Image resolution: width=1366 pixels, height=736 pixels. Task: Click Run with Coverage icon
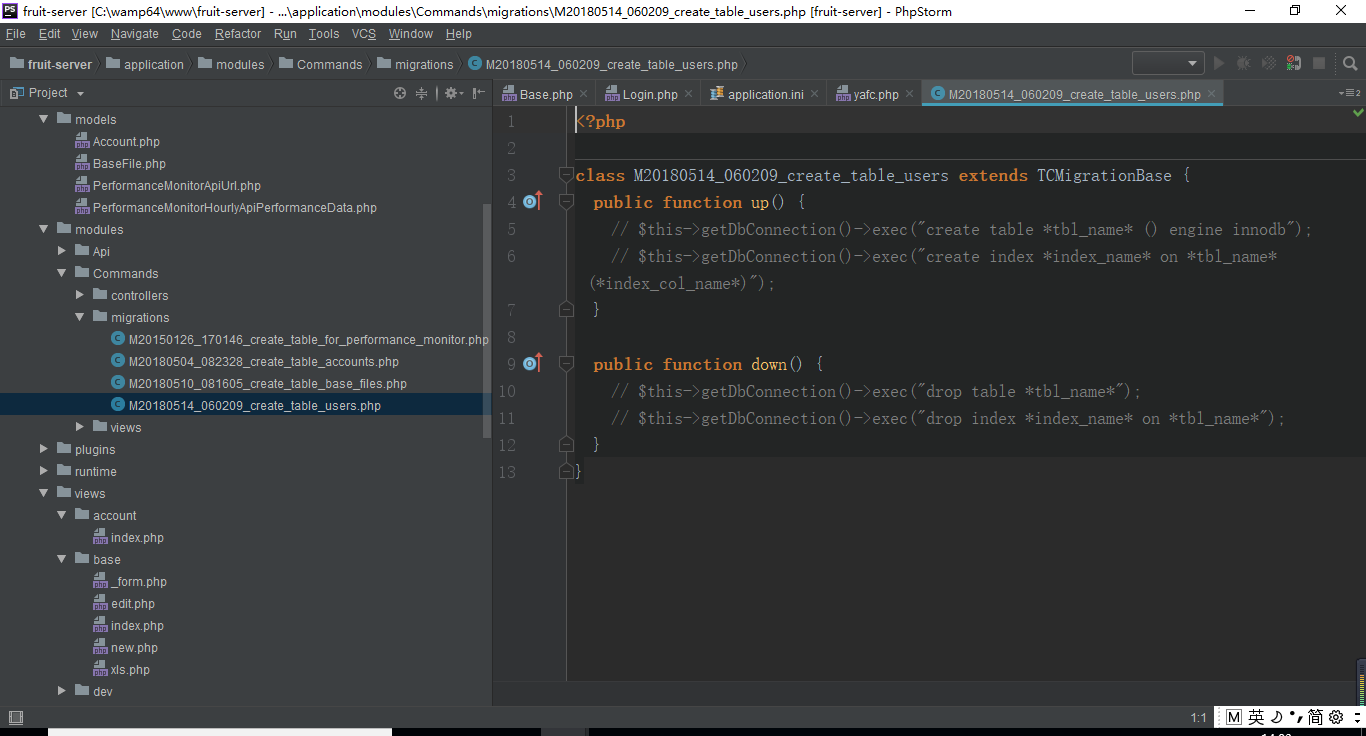[1268, 63]
